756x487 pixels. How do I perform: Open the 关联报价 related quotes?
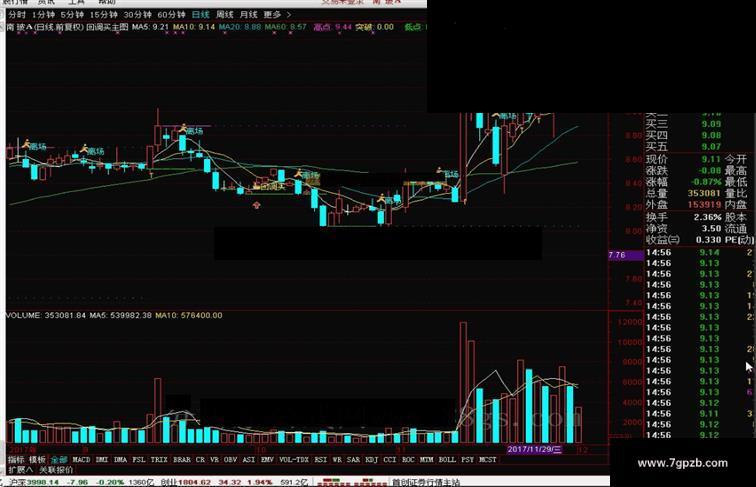56,470
